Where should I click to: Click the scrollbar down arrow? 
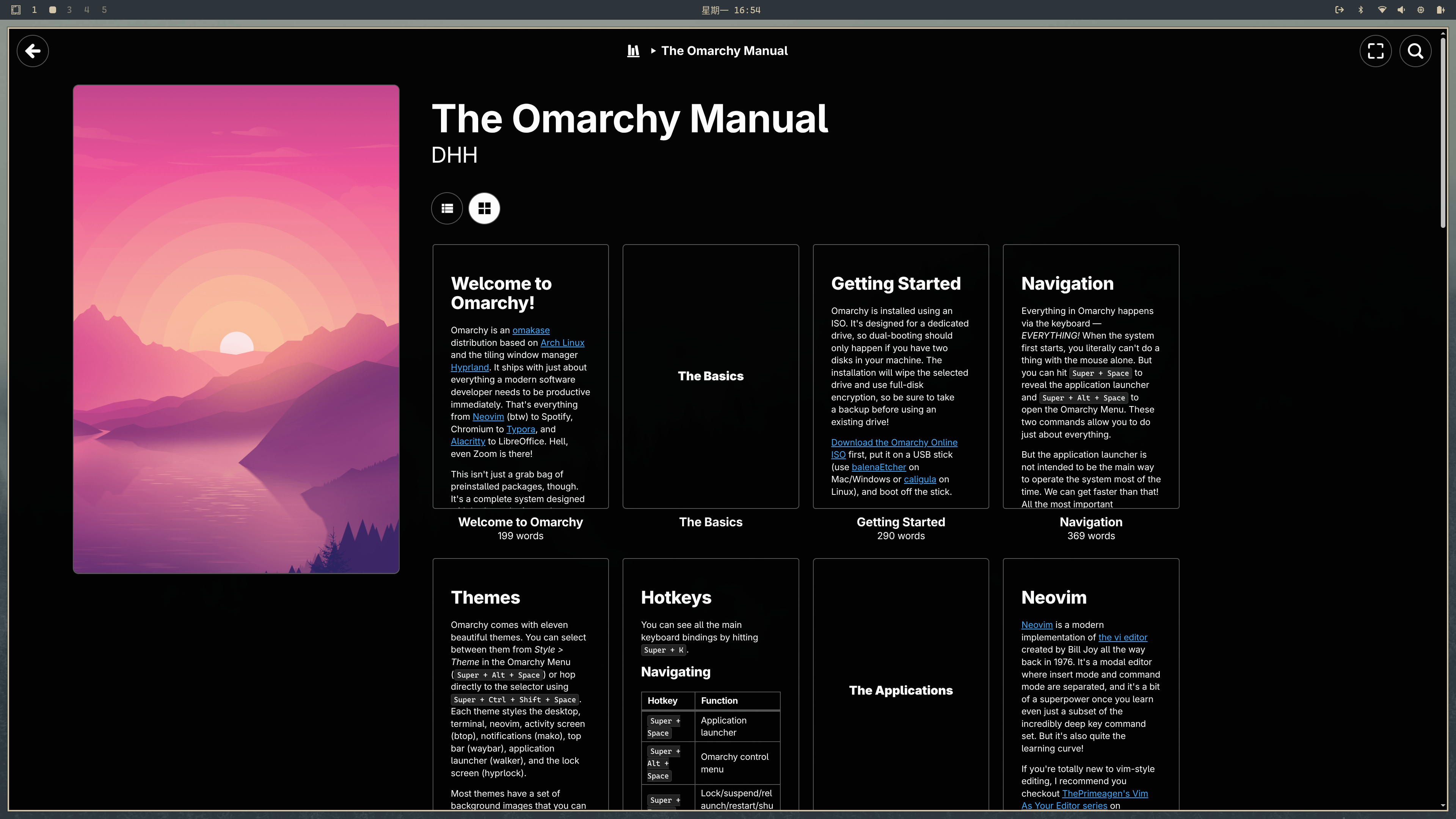click(x=1442, y=805)
